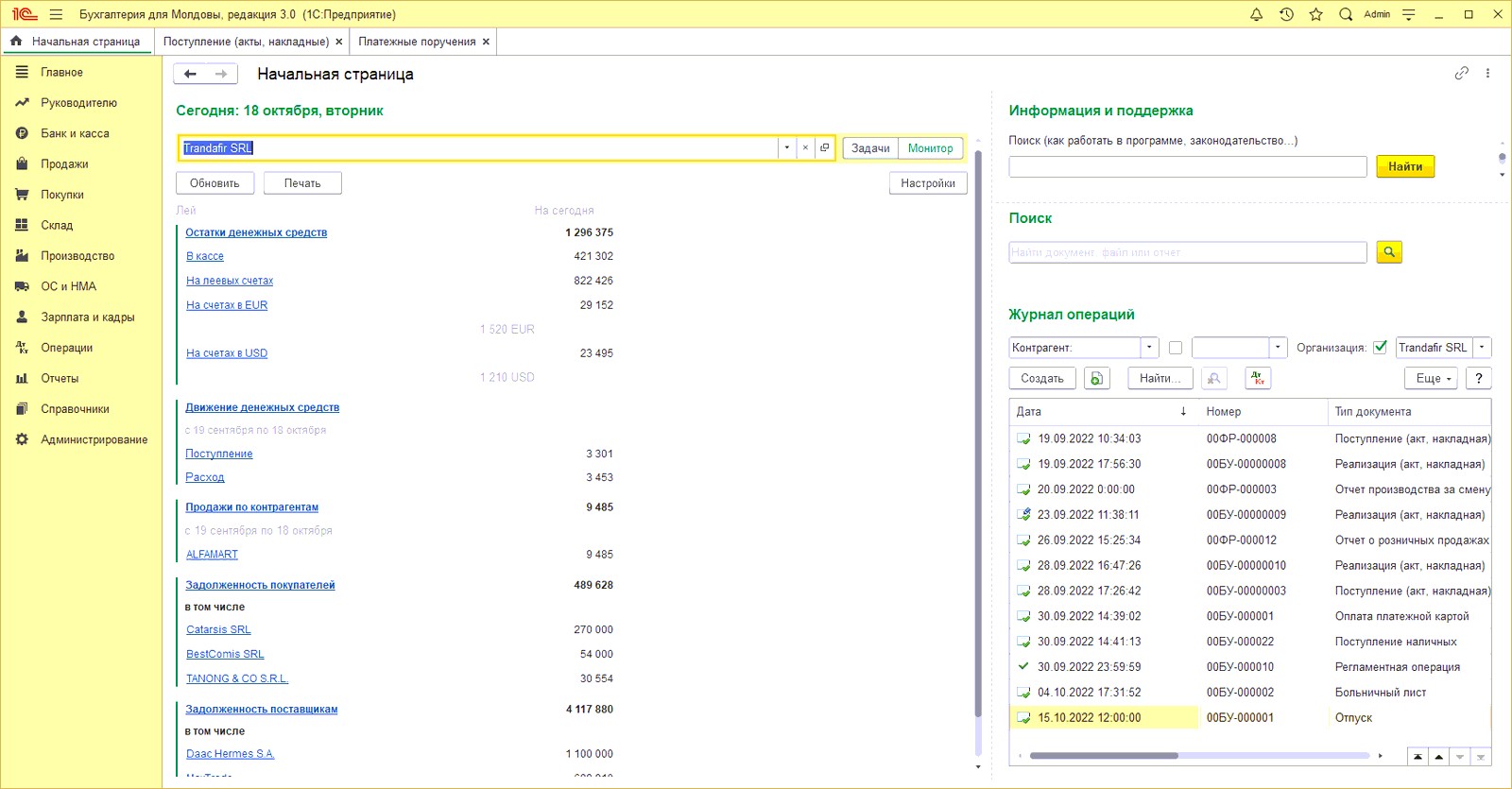Open organization card via open icon
The height and width of the screenshot is (789, 1512).
point(824,148)
